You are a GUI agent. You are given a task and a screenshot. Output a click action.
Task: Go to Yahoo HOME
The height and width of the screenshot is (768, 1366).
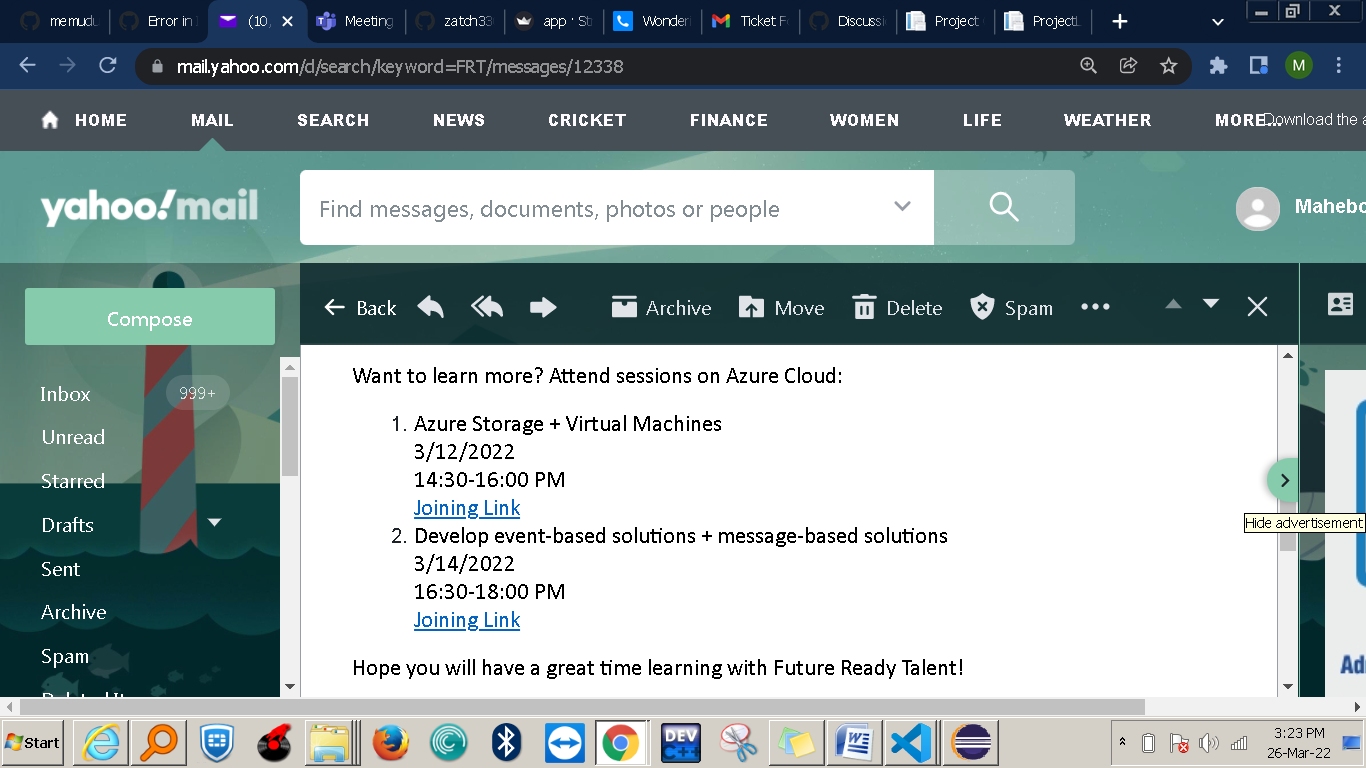[x=84, y=120]
